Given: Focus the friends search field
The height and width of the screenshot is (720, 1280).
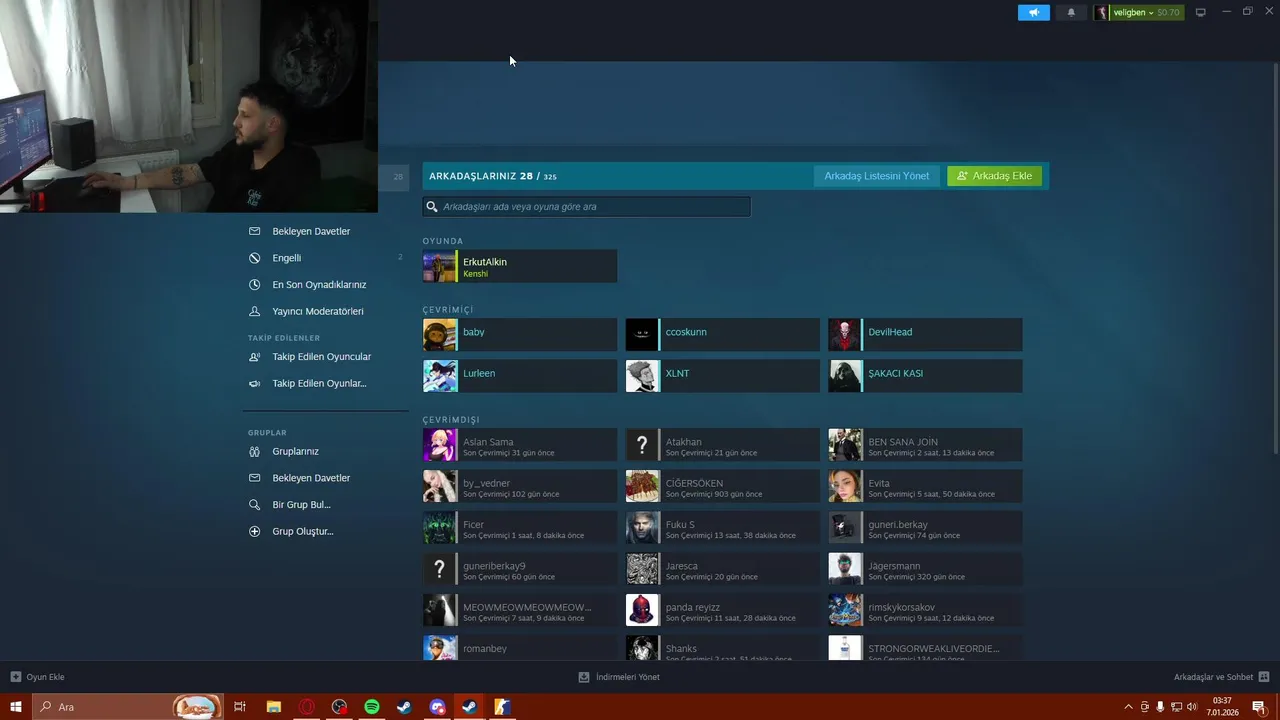Looking at the screenshot, I should click(x=586, y=207).
